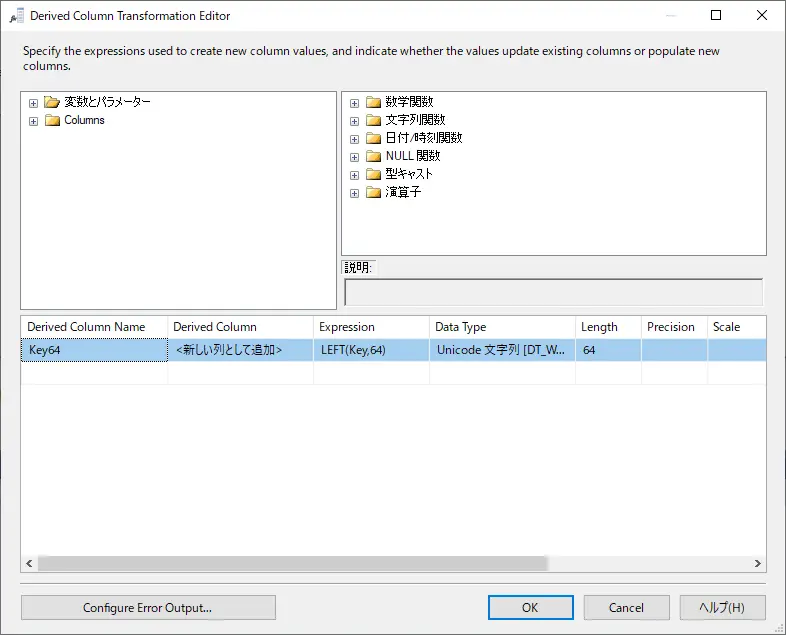Click the Derived Column header
The width and height of the screenshot is (786, 635).
coord(241,327)
